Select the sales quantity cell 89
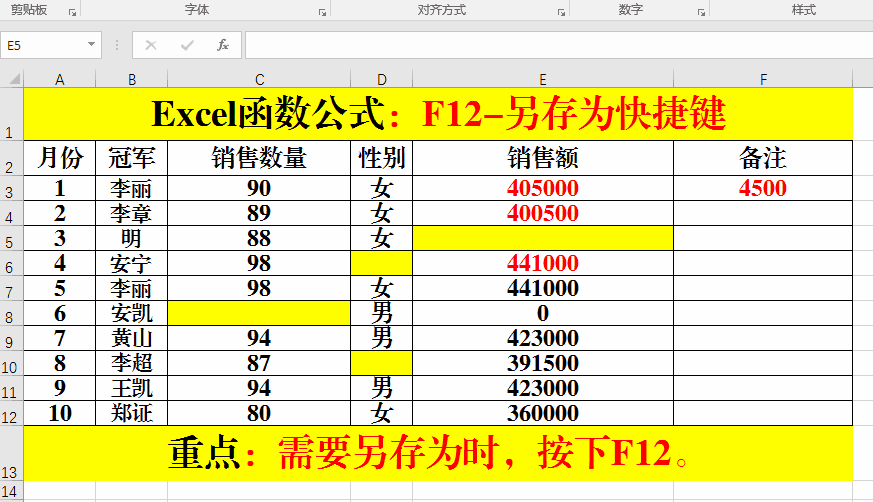 coord(259,213)
